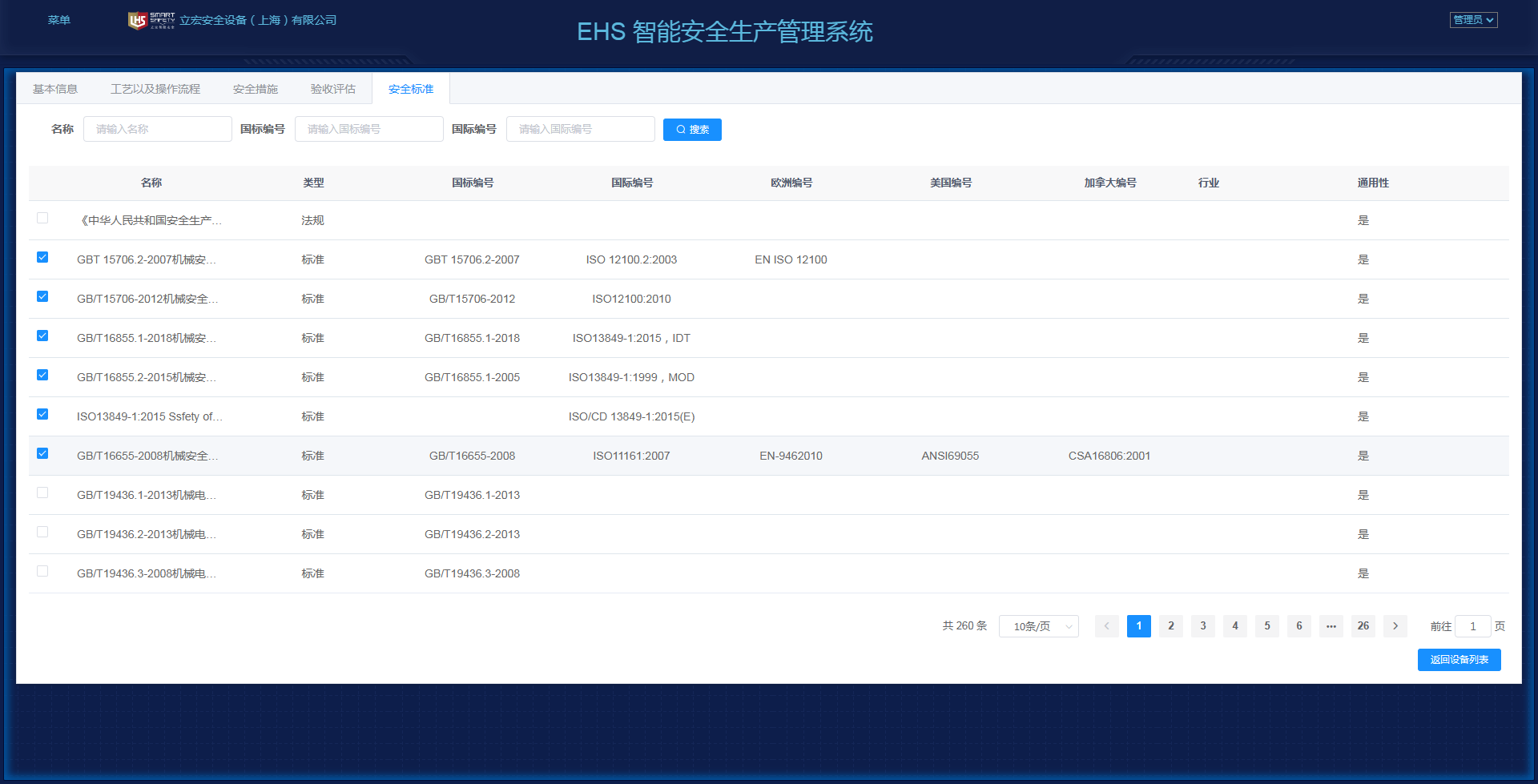
Task: Check the GB/T19436.1-2013 row checkbox
Action: tap(42, 493)
